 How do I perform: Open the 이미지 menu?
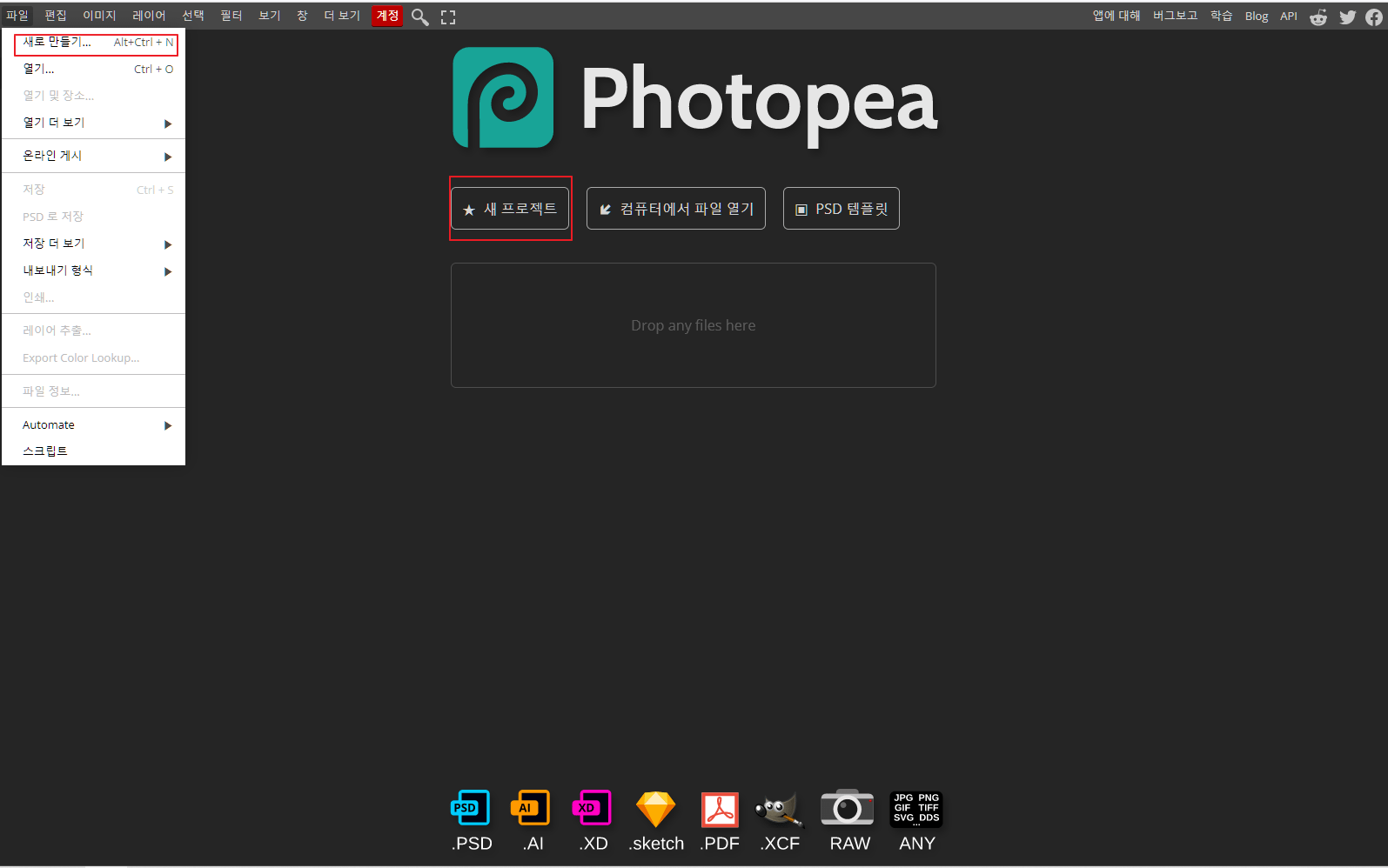(x=99, y=16)
